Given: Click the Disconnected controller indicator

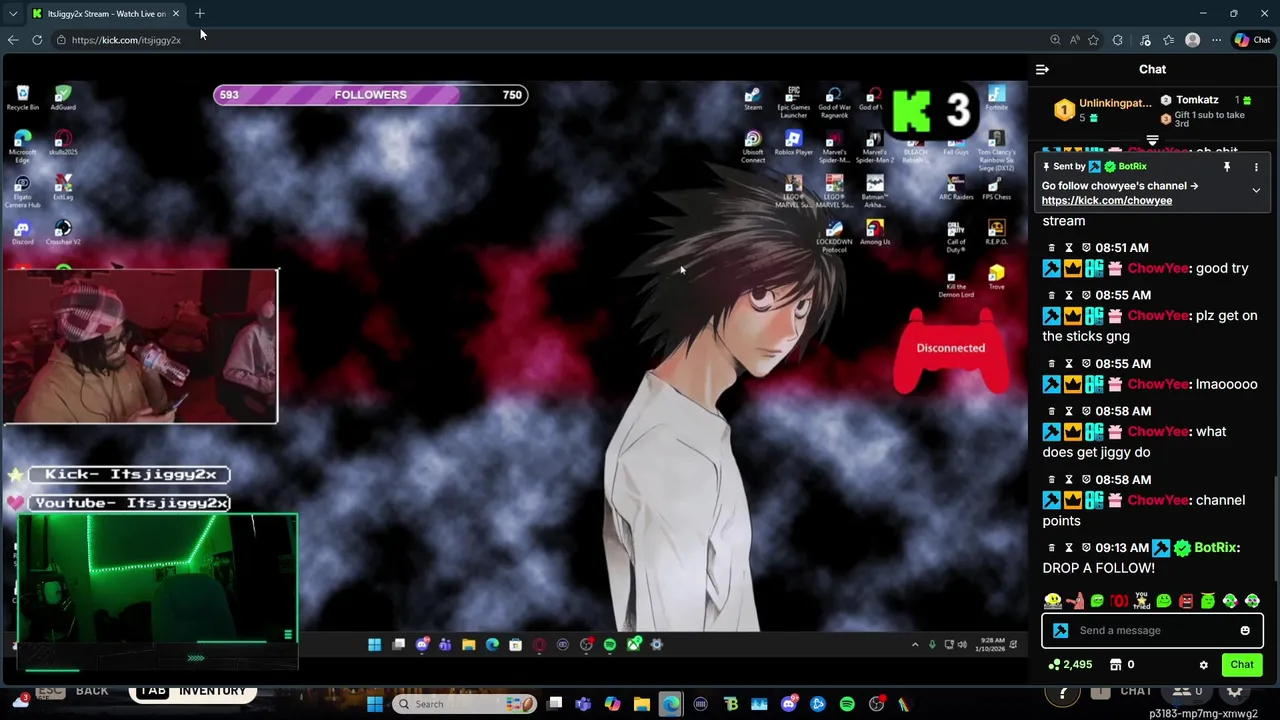Looking at the screenshot, I should pyautogui.click(x=950, y=350).
